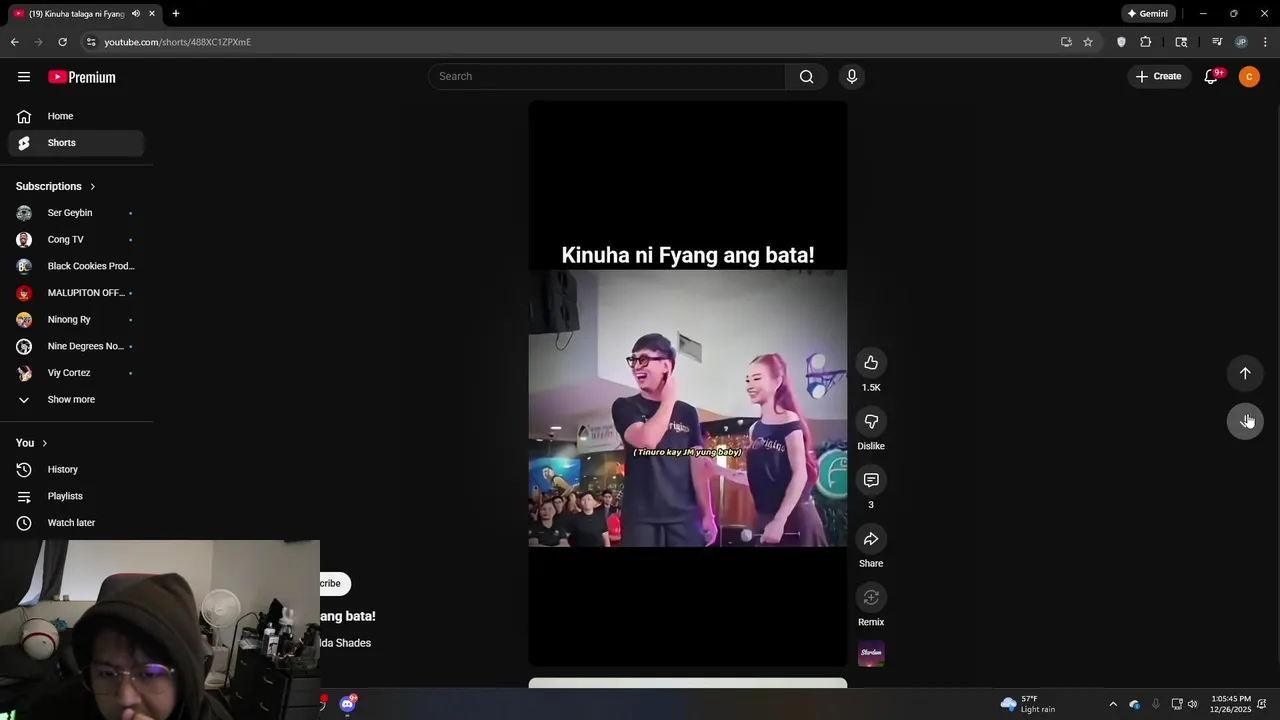Open the Chrome extensions puzzle icon

1146,42
